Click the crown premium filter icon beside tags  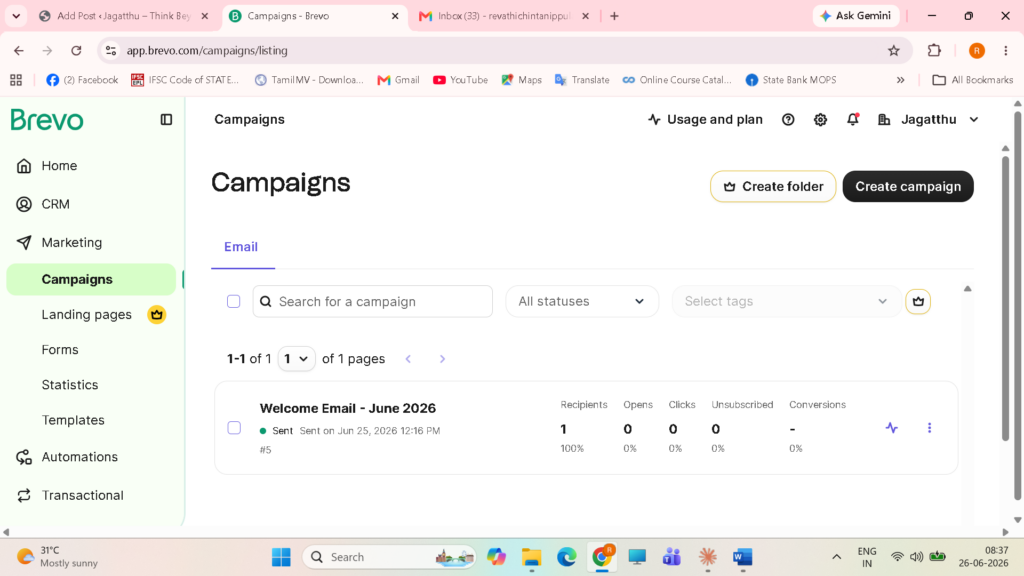click(x=918, y=301)
